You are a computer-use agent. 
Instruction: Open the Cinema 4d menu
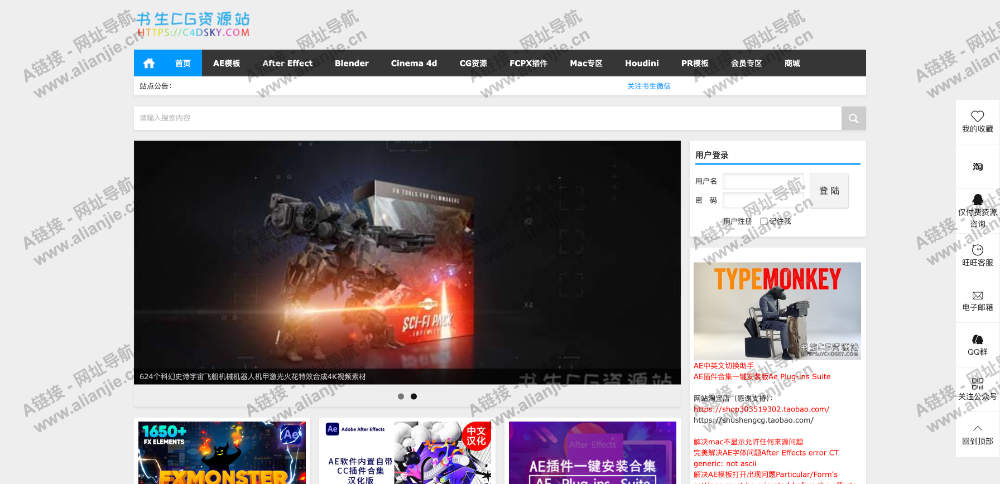click(x=414, y=63)
